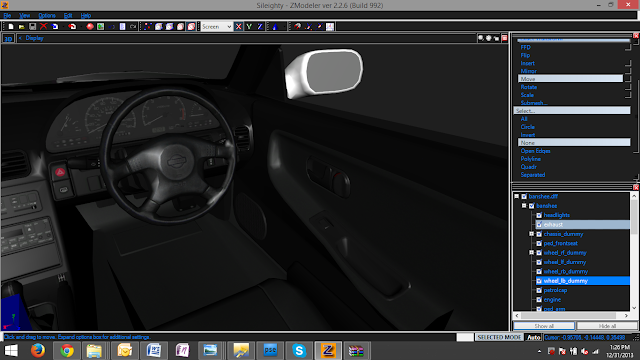Image resolution: width=640 pixels, height=360 pixels.
Task: Expand options box for Rotate tool
Action: (628, 87)
